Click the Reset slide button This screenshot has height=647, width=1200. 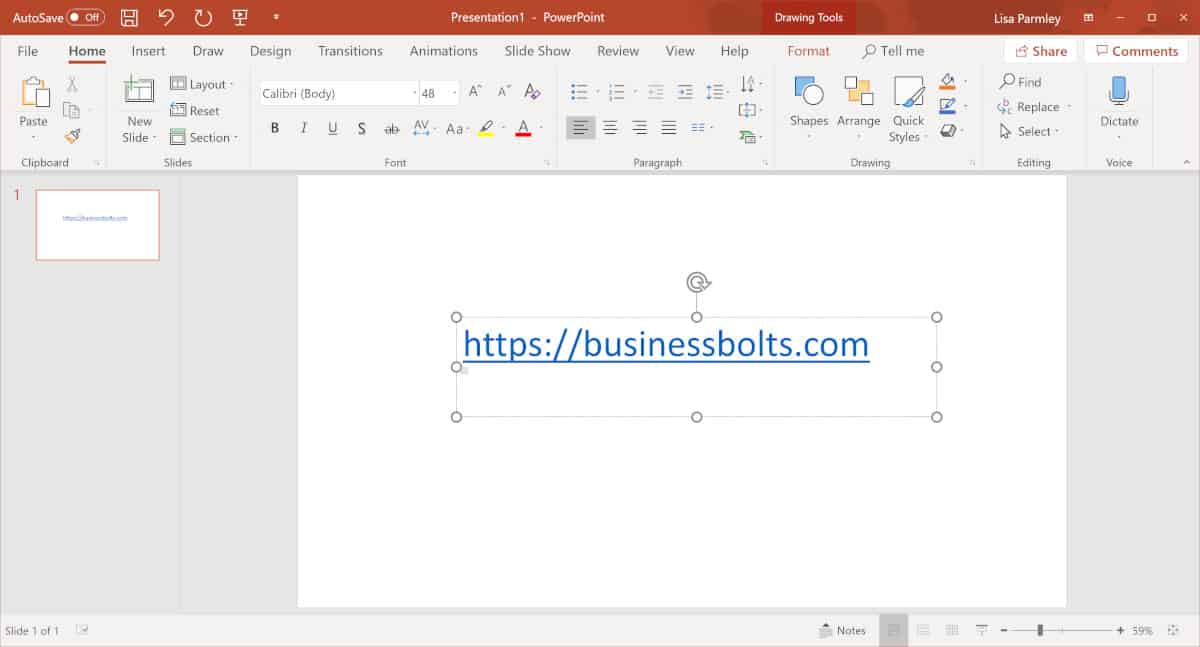pyautogui.click(x=195, y=111)
